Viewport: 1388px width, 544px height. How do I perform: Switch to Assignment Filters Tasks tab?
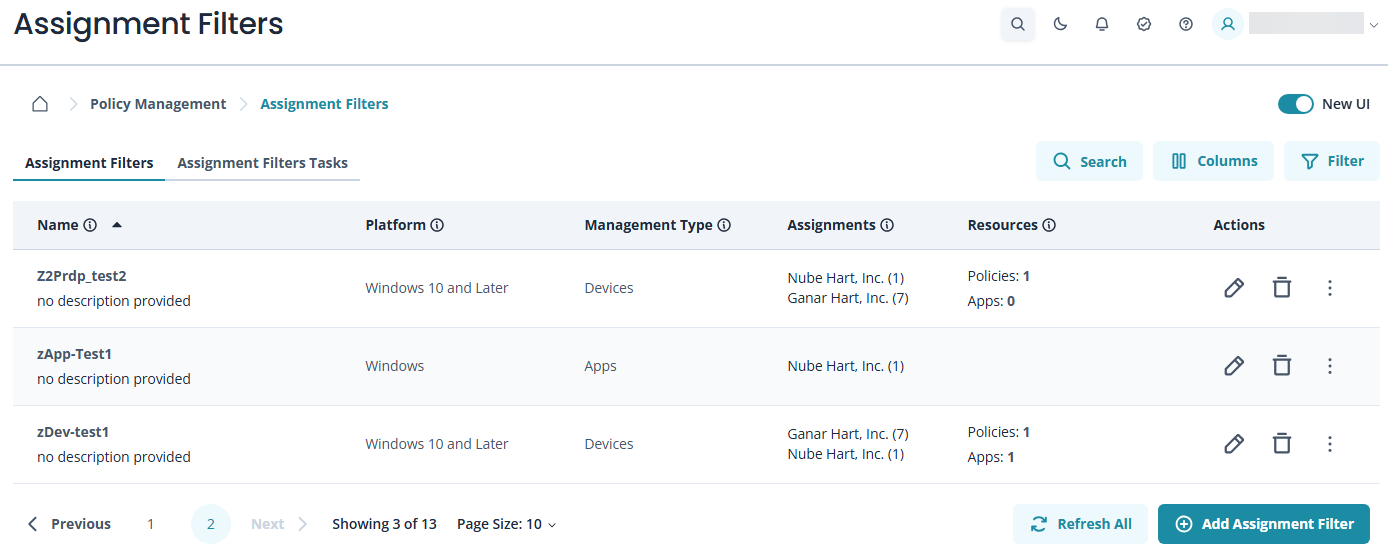point(262,163)
